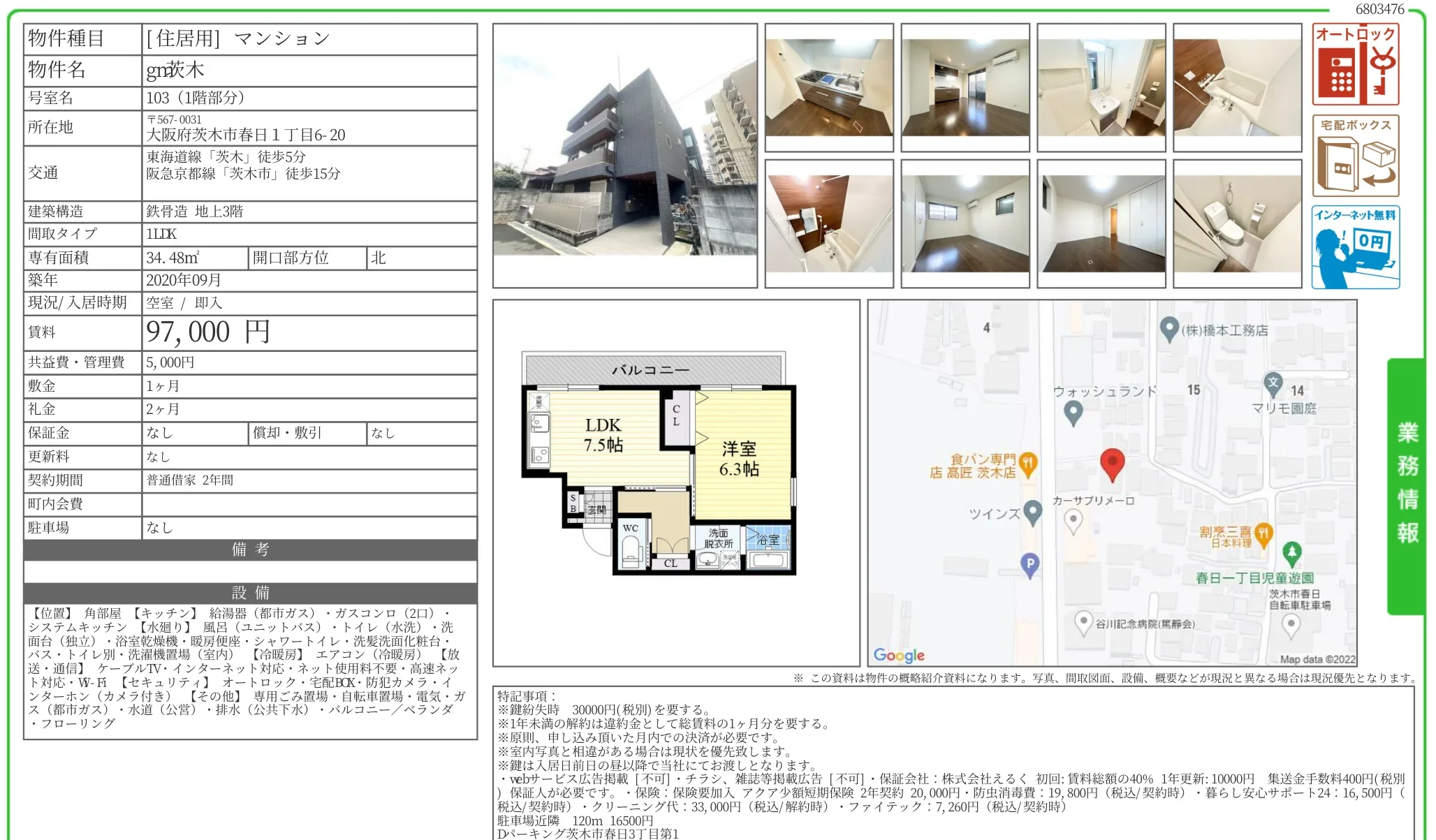The image size is (1436, 840).
Task: Click the 宅配ボックス delivery box icon
Action: pyautogui.click(x=1355, y=156)
